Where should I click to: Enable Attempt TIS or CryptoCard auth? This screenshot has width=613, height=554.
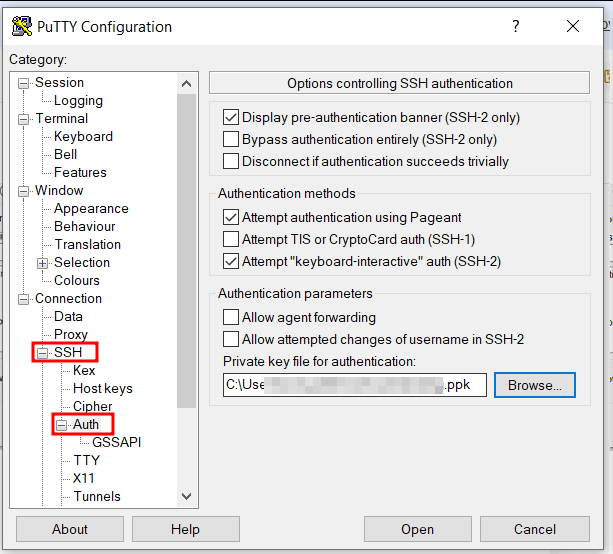231,239
